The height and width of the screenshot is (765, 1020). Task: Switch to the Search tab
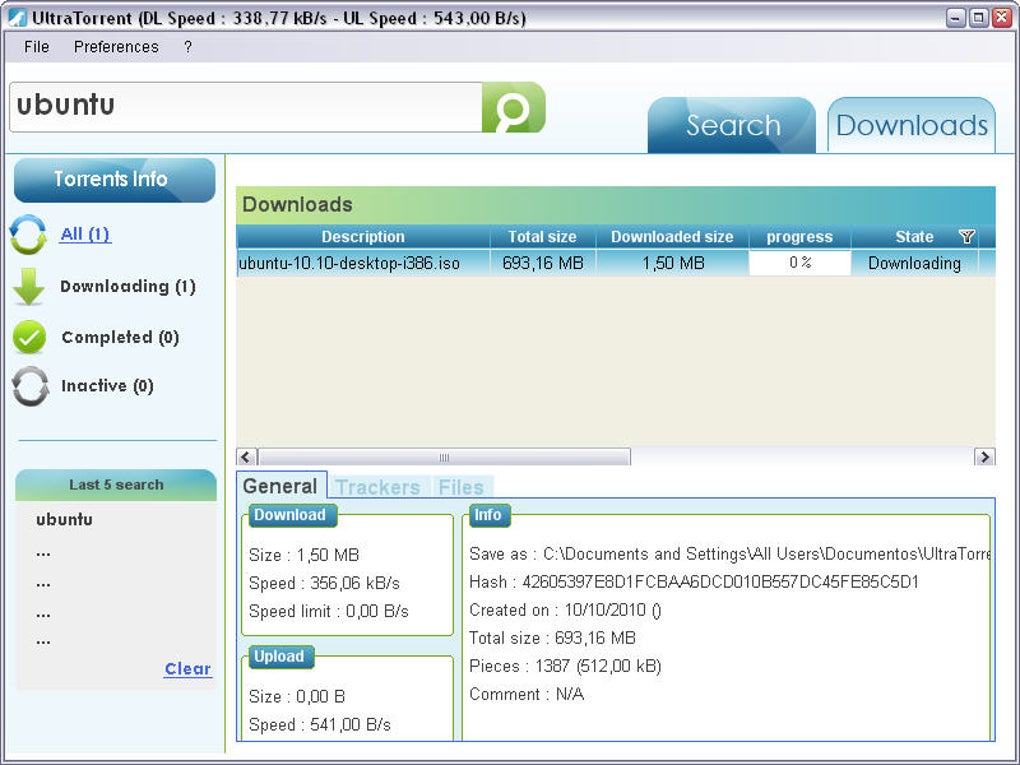coord(732,126)
